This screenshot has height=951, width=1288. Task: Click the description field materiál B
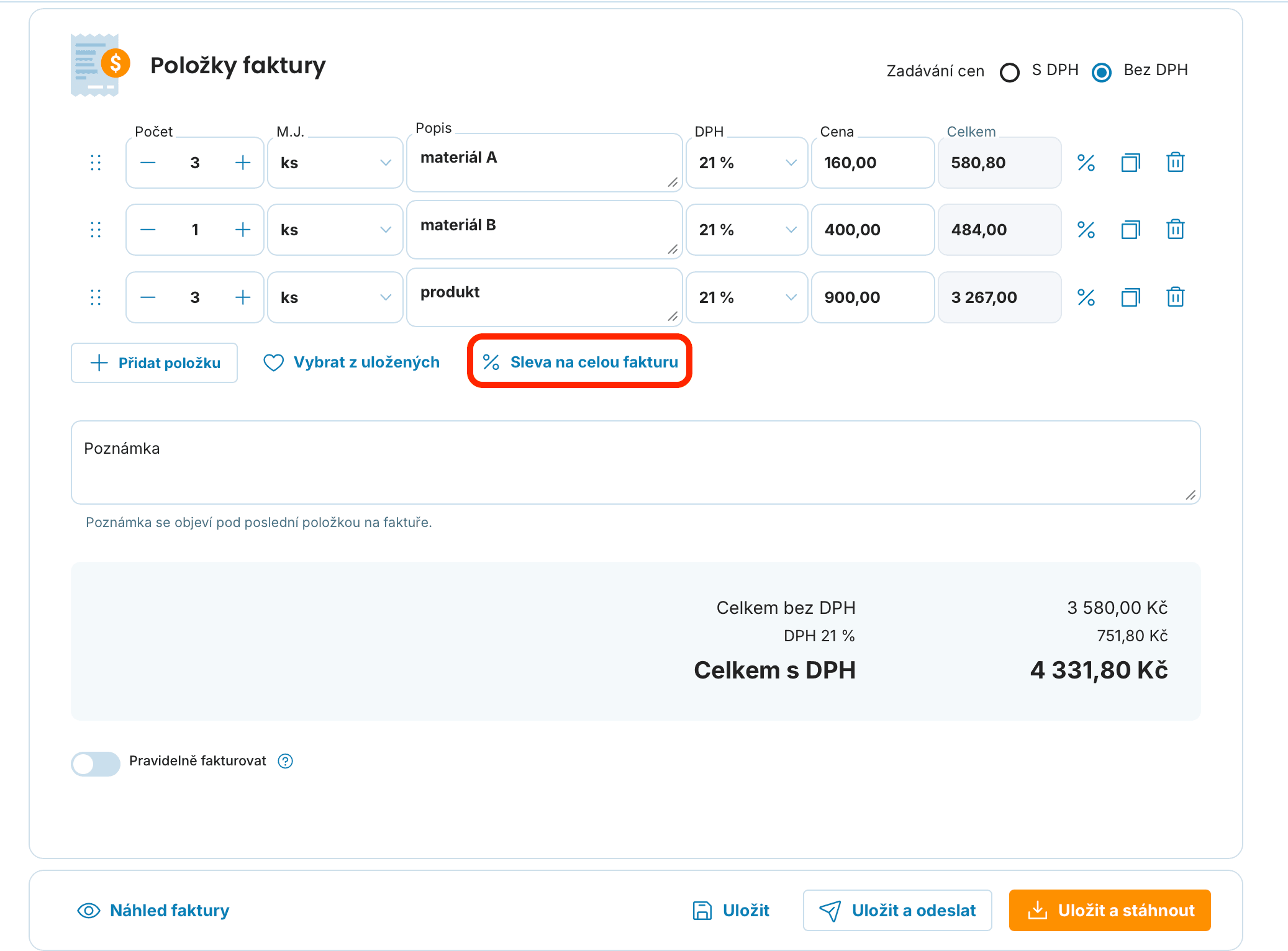coord(545,230)
